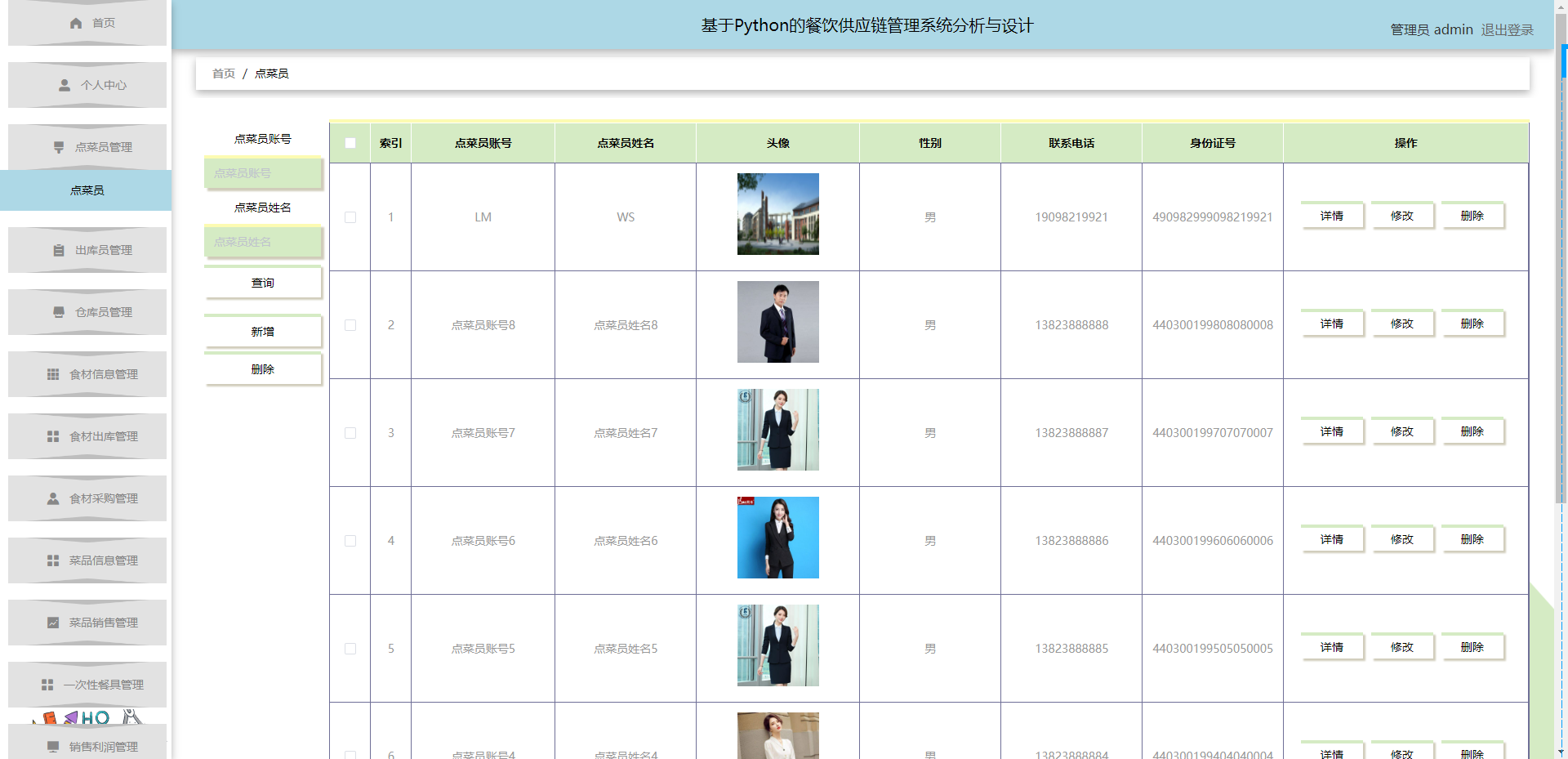Screen dimensions: 1568x759
Task: Check the checkbox for 点菜员账号7 row
Action: tap(350, 433)
